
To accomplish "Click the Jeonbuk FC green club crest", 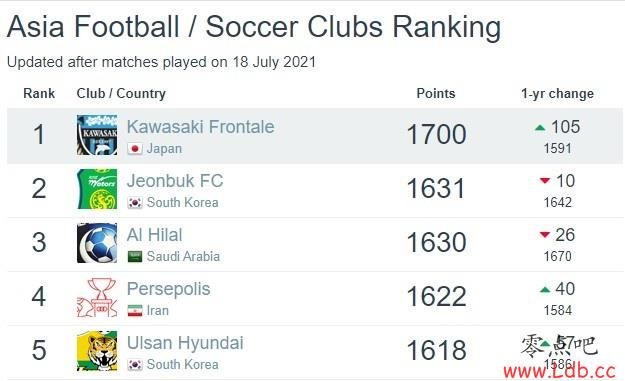I will click(97, 189).
